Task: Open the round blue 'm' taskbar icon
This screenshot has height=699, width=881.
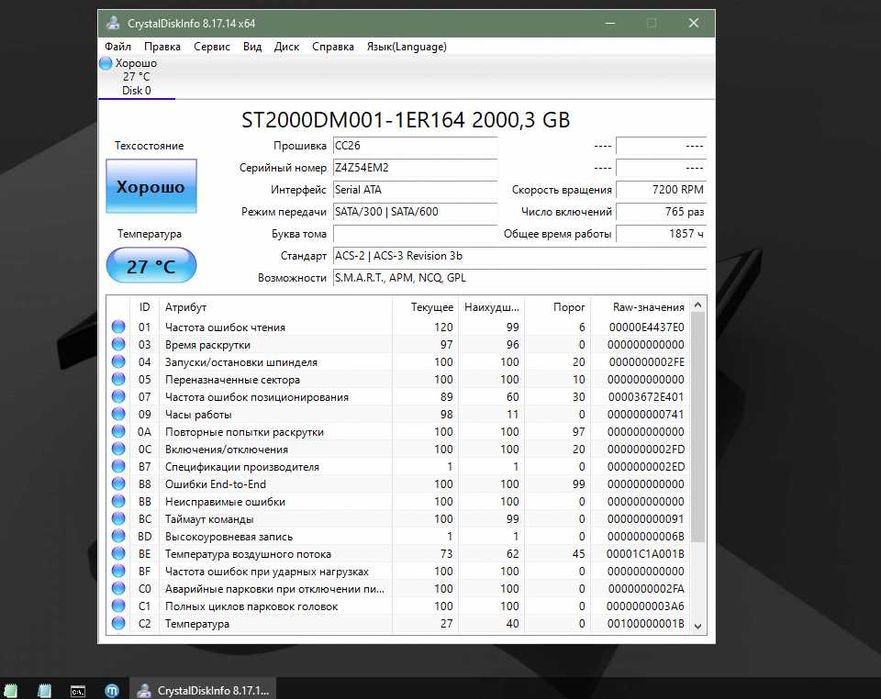Action: (112, 690)
